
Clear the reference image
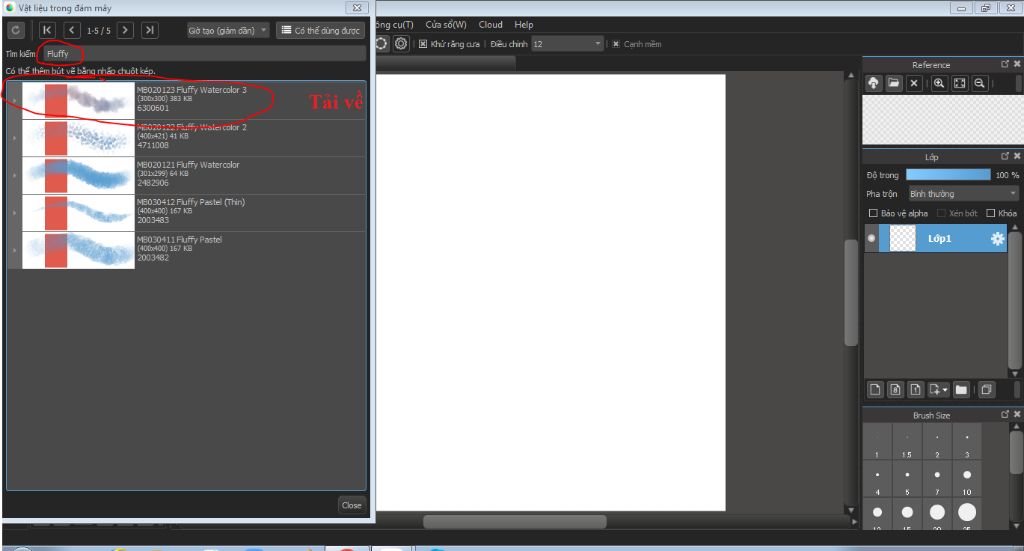point(914,83)
